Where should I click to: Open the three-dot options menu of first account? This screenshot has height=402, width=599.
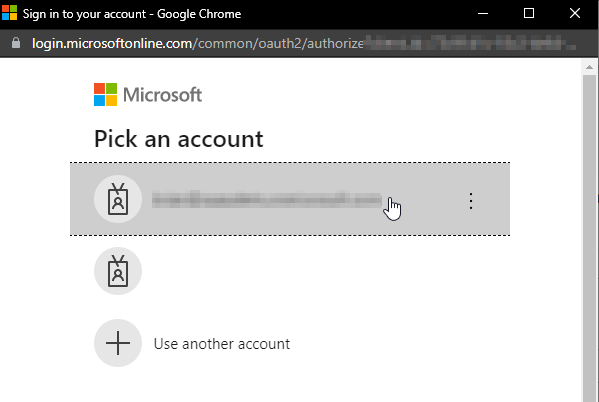click(x=471, y=201)
